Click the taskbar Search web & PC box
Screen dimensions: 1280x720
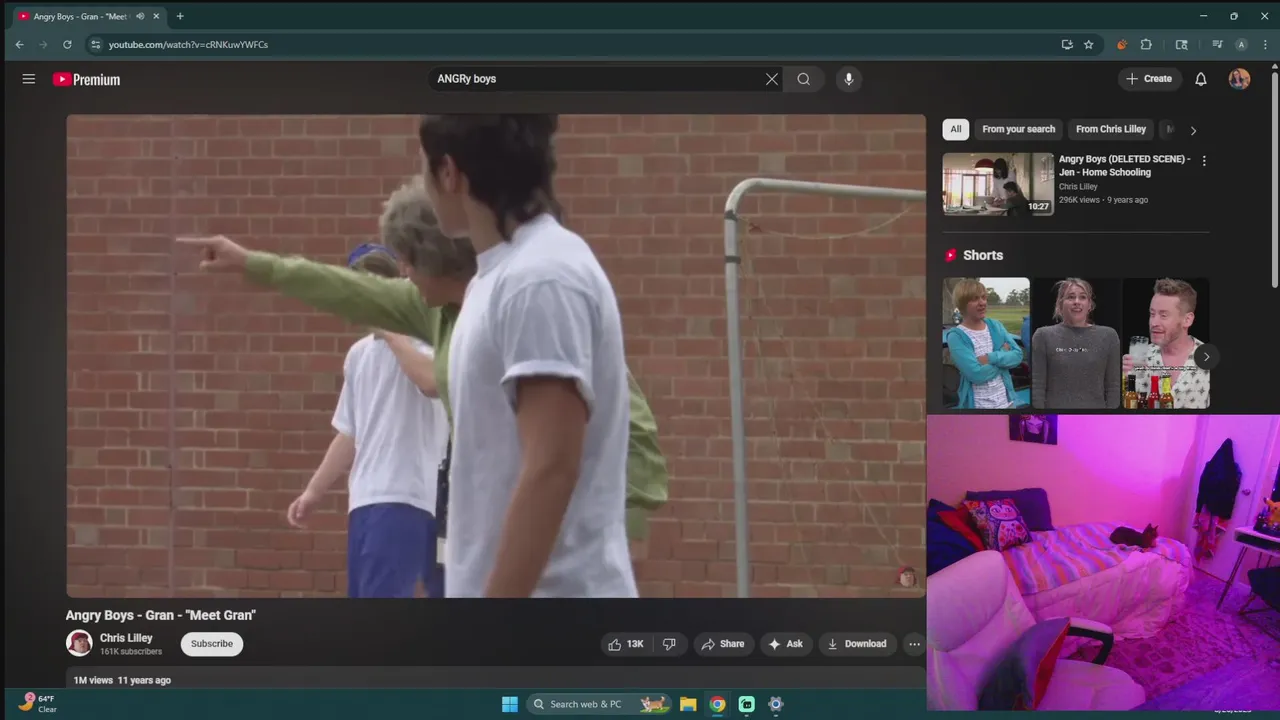pos(597,704)
